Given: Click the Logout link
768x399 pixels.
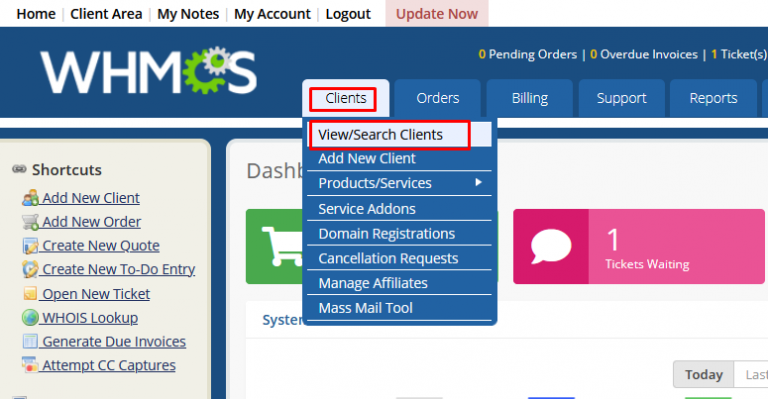Looking at the screenshot, I should (348, 14).
